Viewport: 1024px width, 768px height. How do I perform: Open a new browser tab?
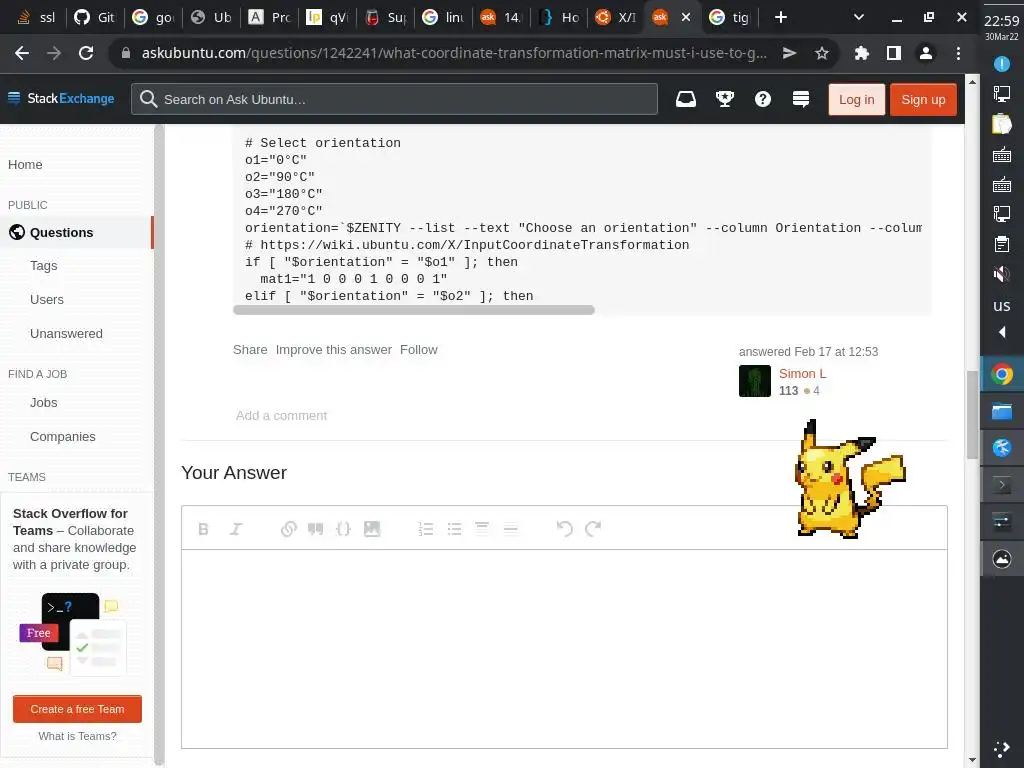780,17
